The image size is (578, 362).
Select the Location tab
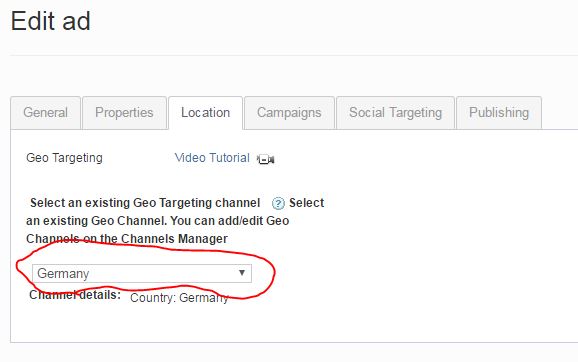click(x=206, y=113)
